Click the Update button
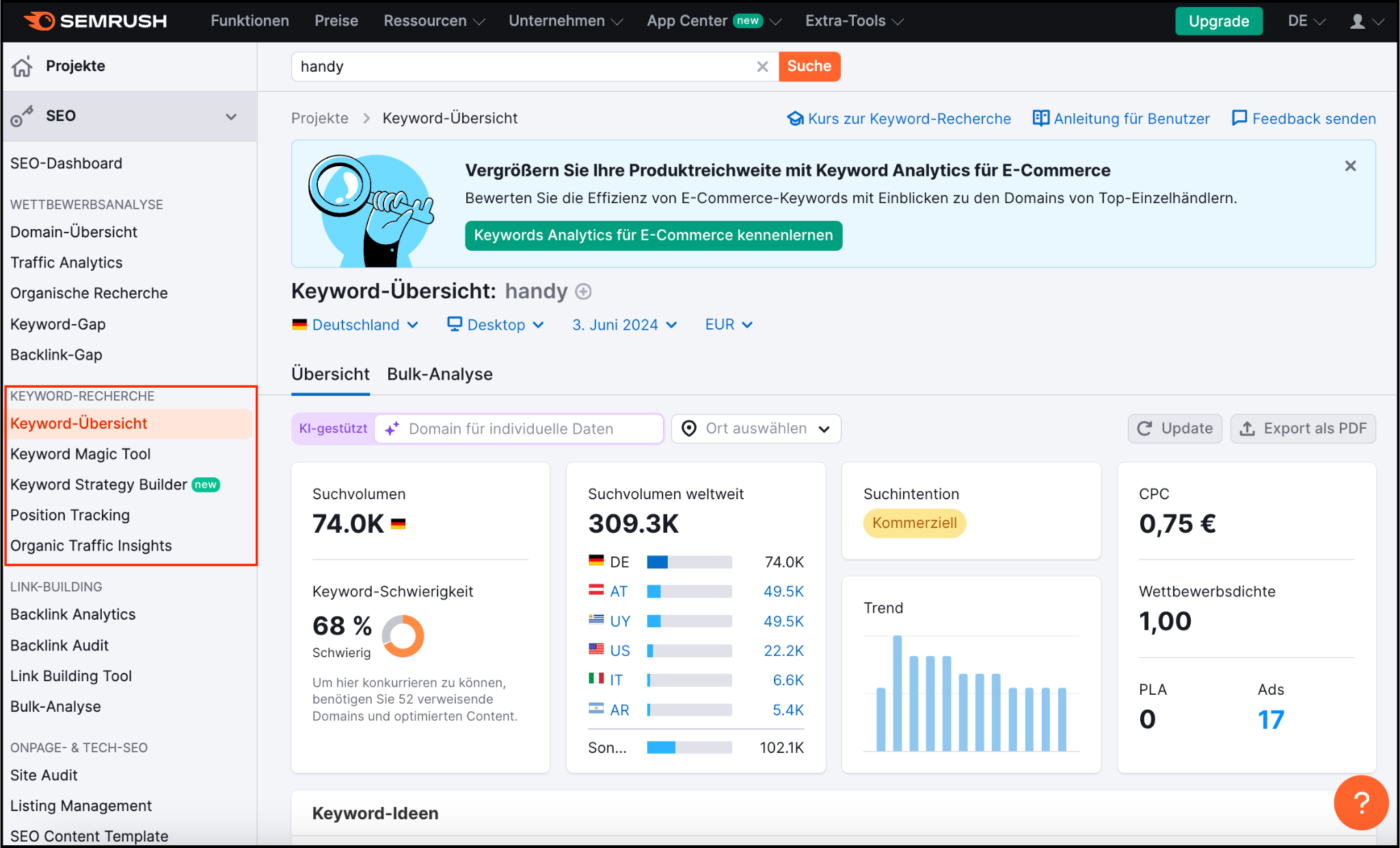Viewport: 1400px width, 848px height. (x=1174, y=429)
